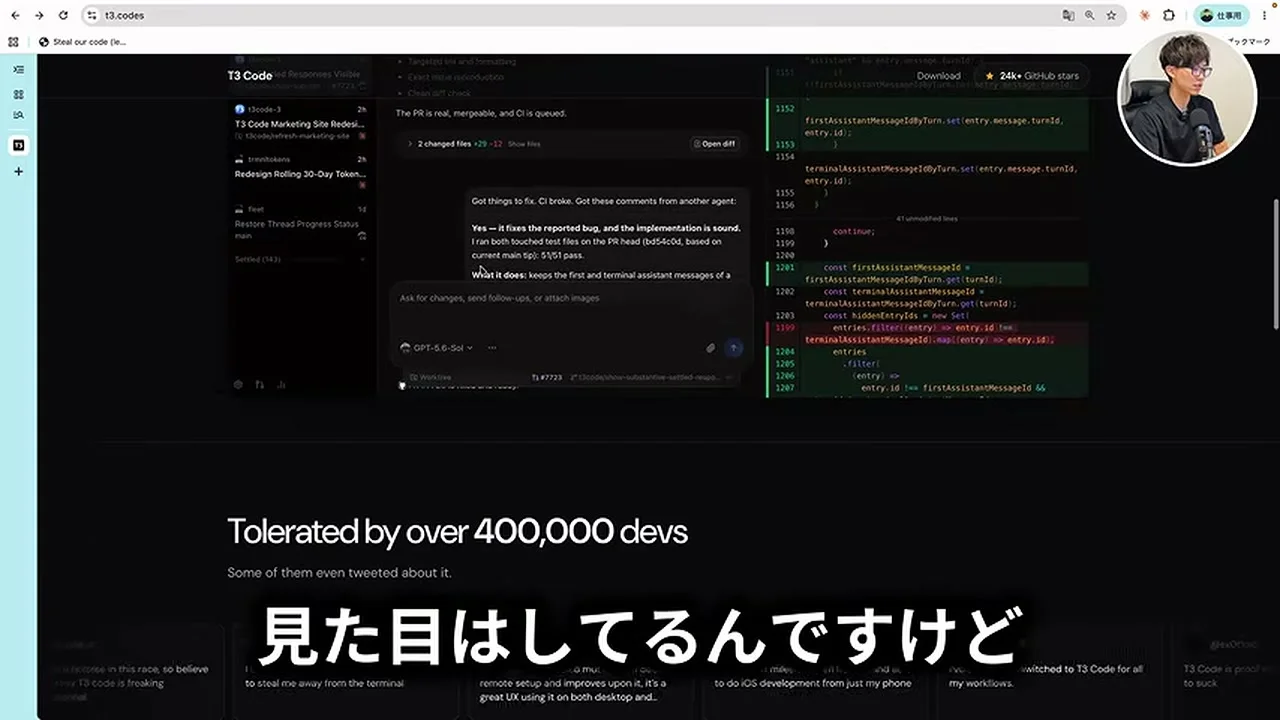
Task: Go back with the browser back arrow
Action: tap(15, 16)
